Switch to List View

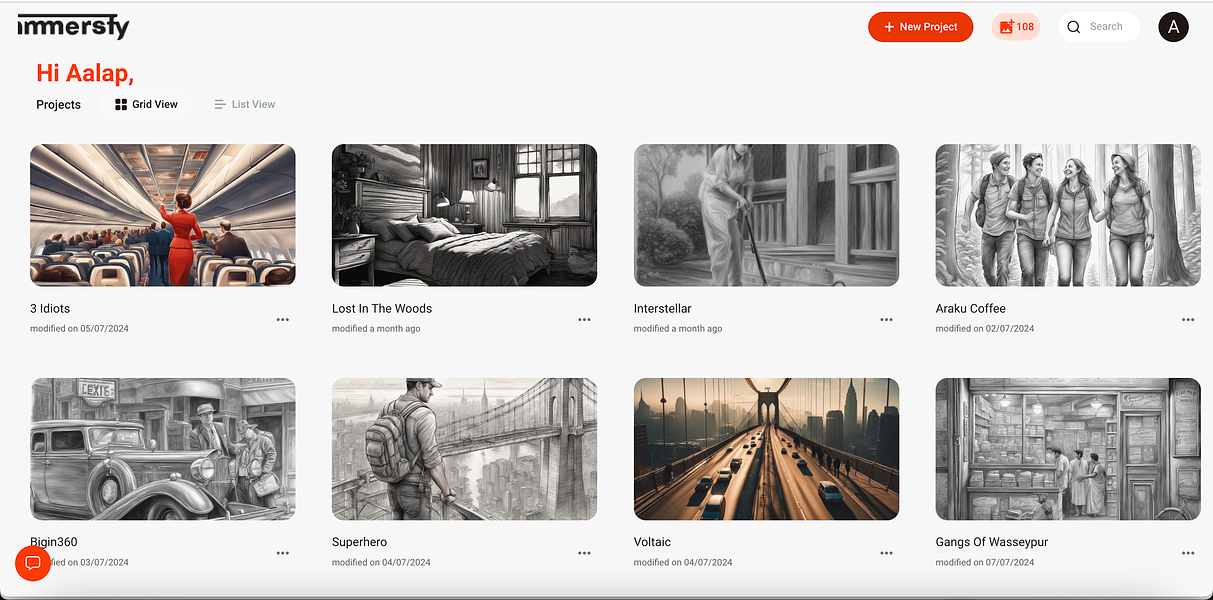pos(245,104)
